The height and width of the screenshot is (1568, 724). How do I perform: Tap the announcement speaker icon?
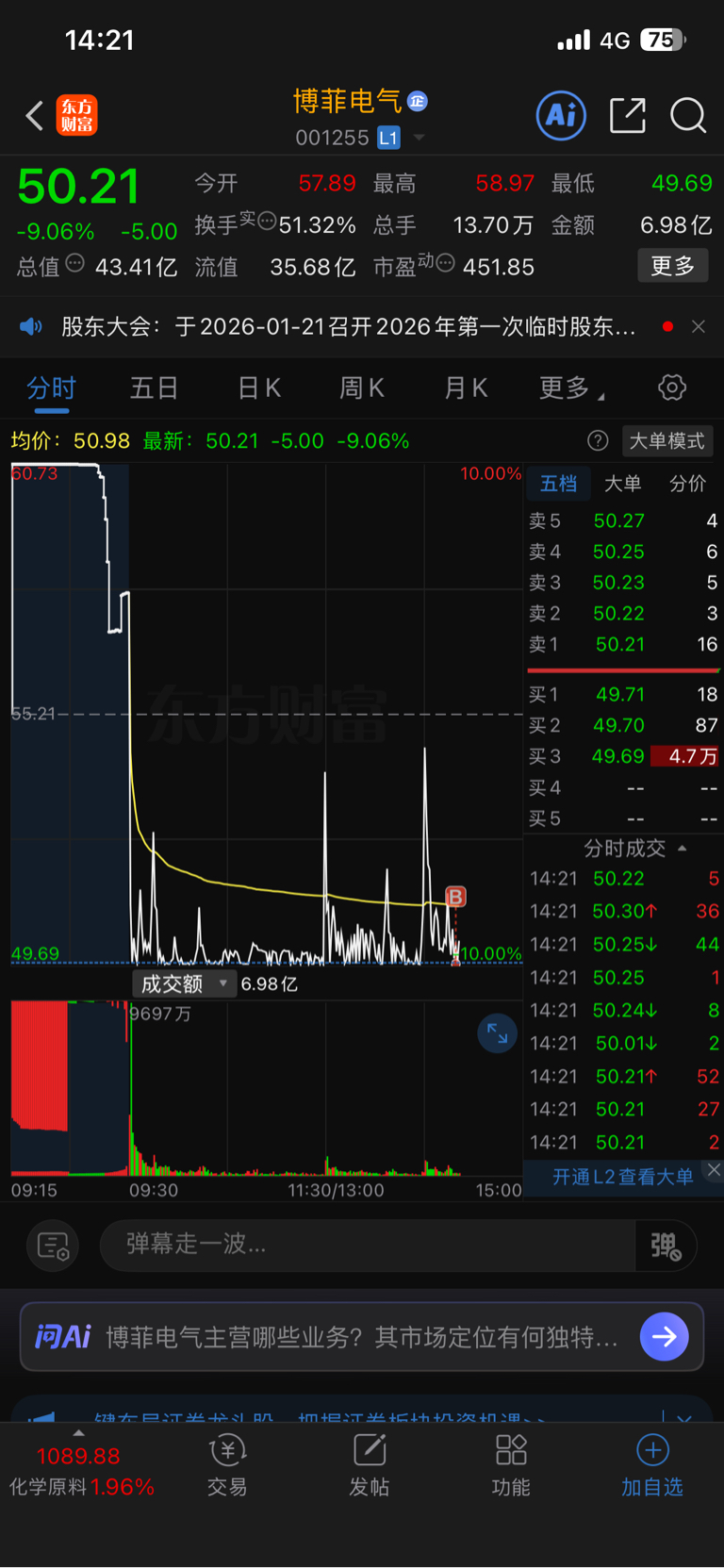coord(31,326)
